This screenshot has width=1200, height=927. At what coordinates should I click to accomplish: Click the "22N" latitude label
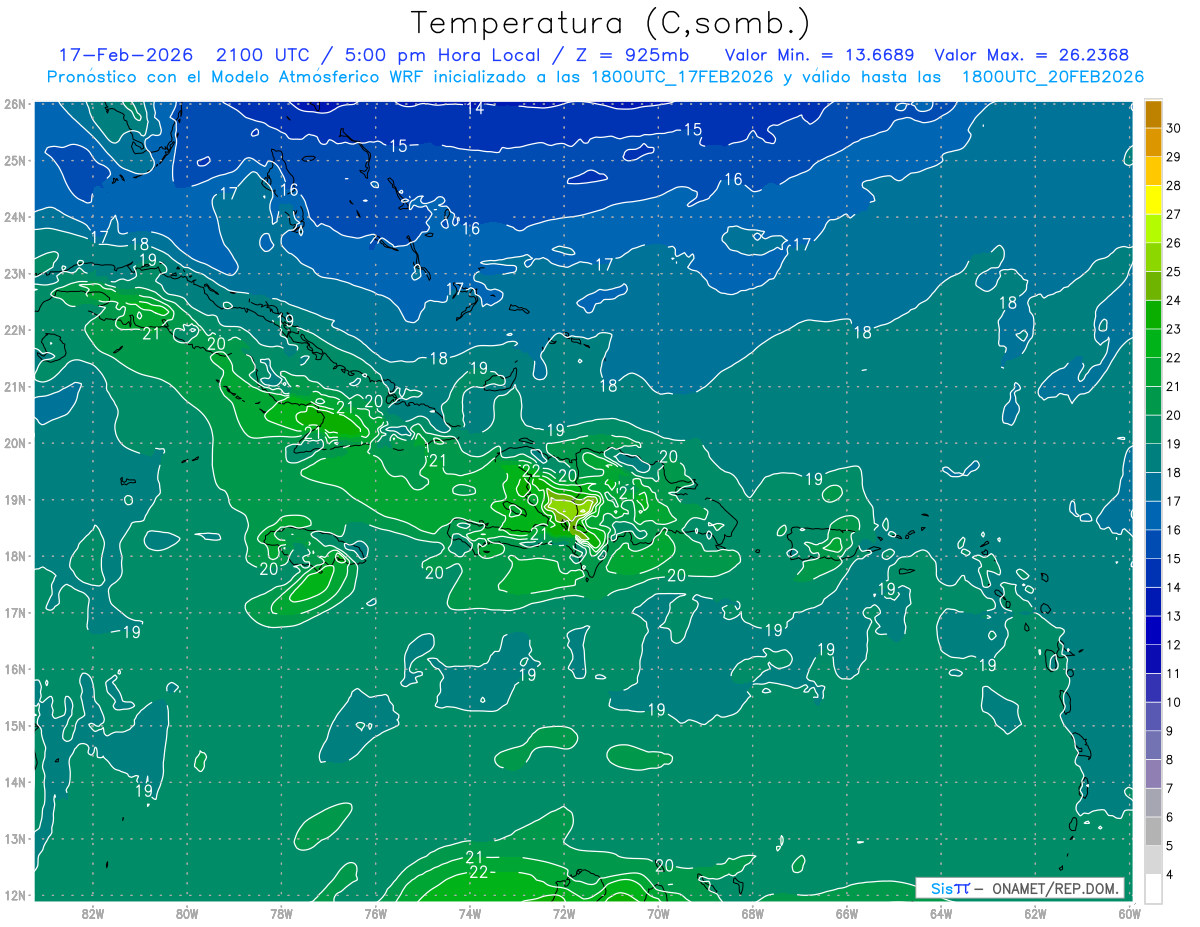tap(15, 330)
